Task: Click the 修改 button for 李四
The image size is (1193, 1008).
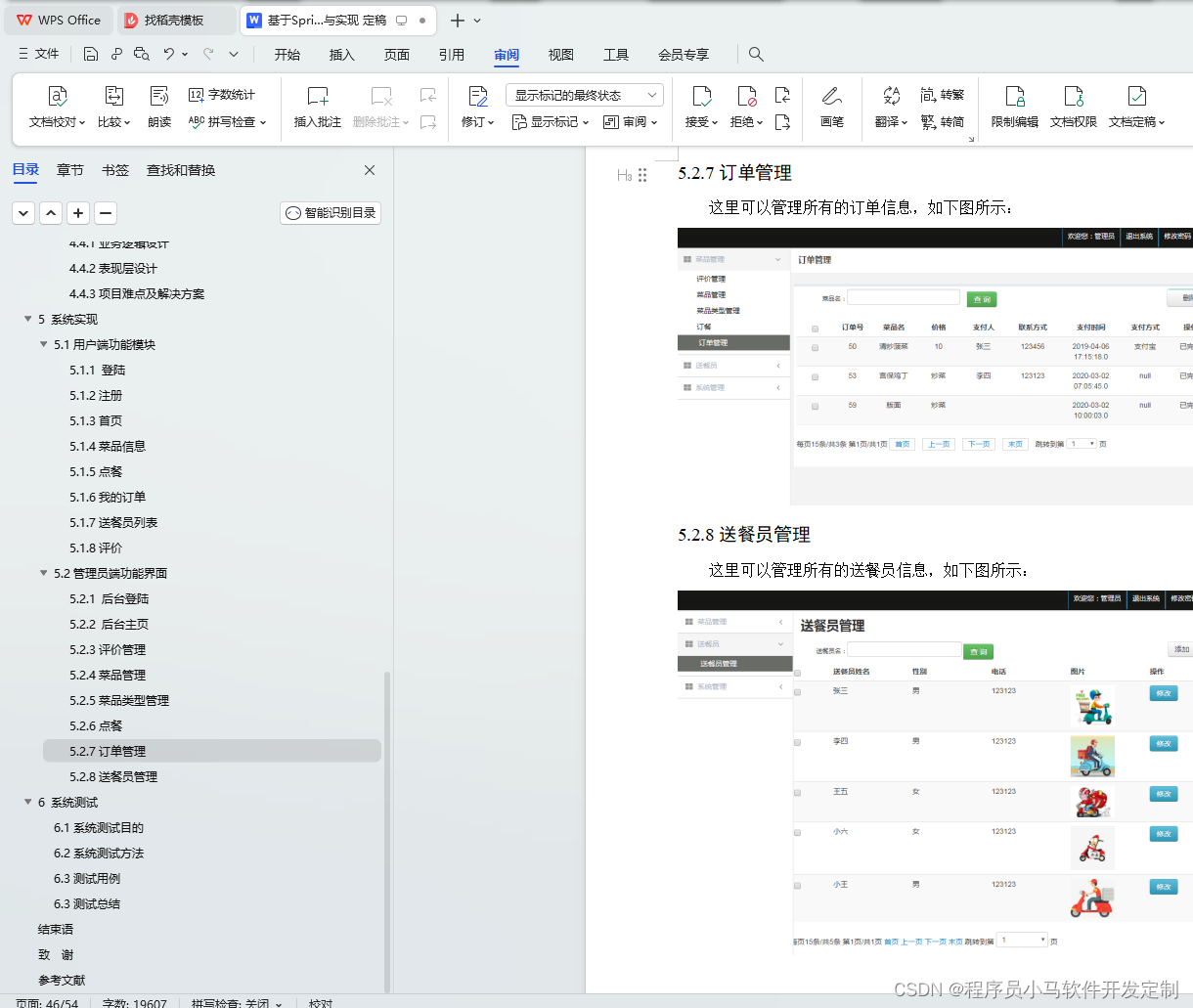Action: [x=1163, y=743]
